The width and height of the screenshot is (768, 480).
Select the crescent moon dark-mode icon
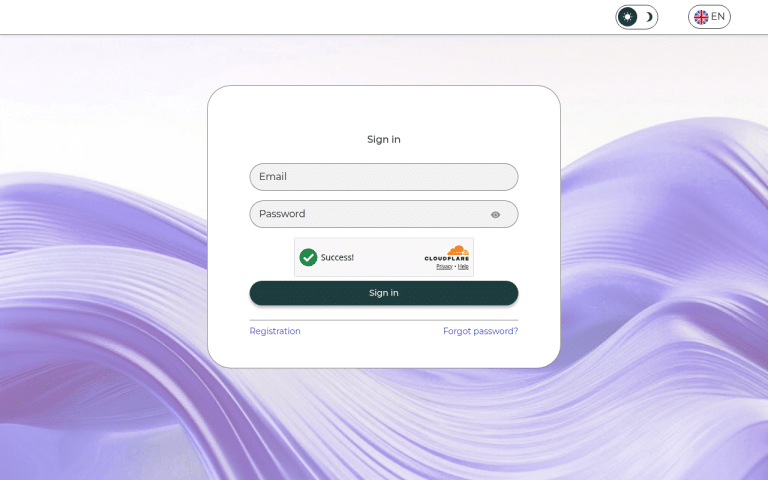click(648, 17)
